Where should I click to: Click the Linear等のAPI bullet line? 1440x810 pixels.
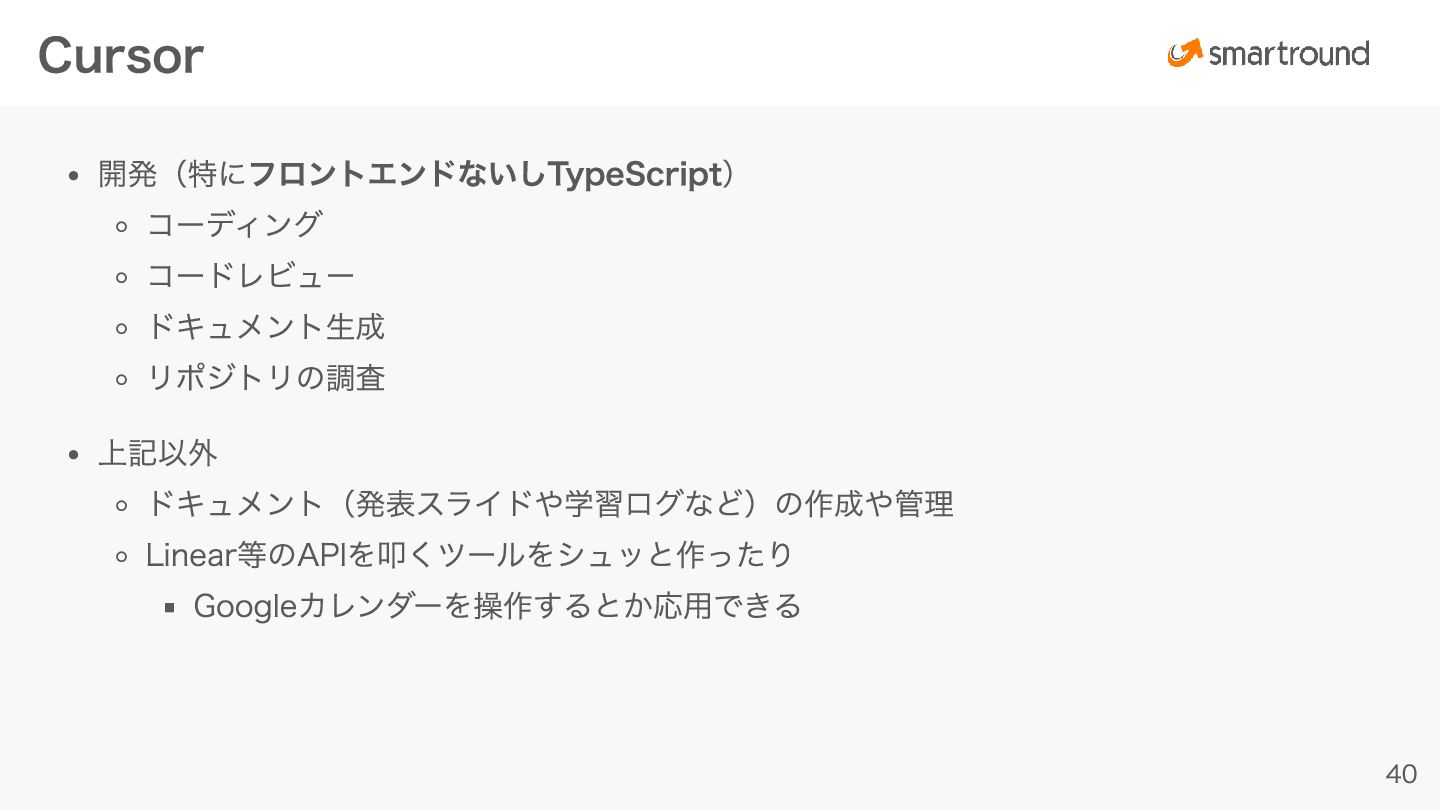(x=470, y=554)
